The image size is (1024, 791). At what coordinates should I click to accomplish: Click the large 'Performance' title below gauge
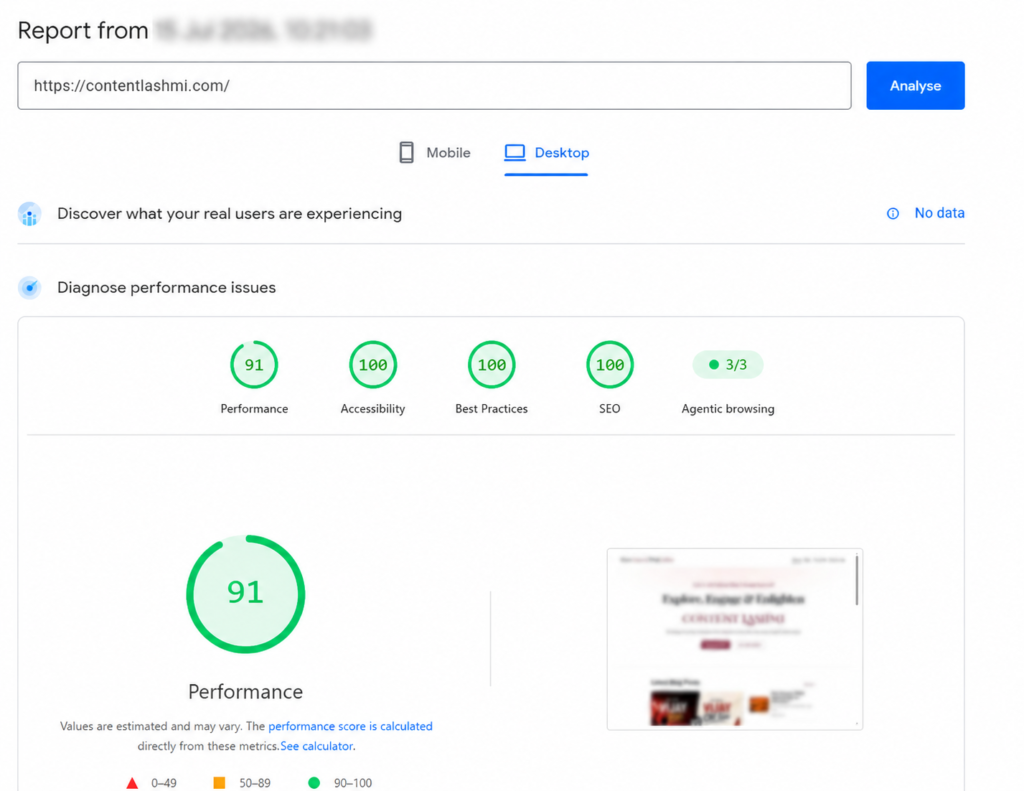pos(246,692)
